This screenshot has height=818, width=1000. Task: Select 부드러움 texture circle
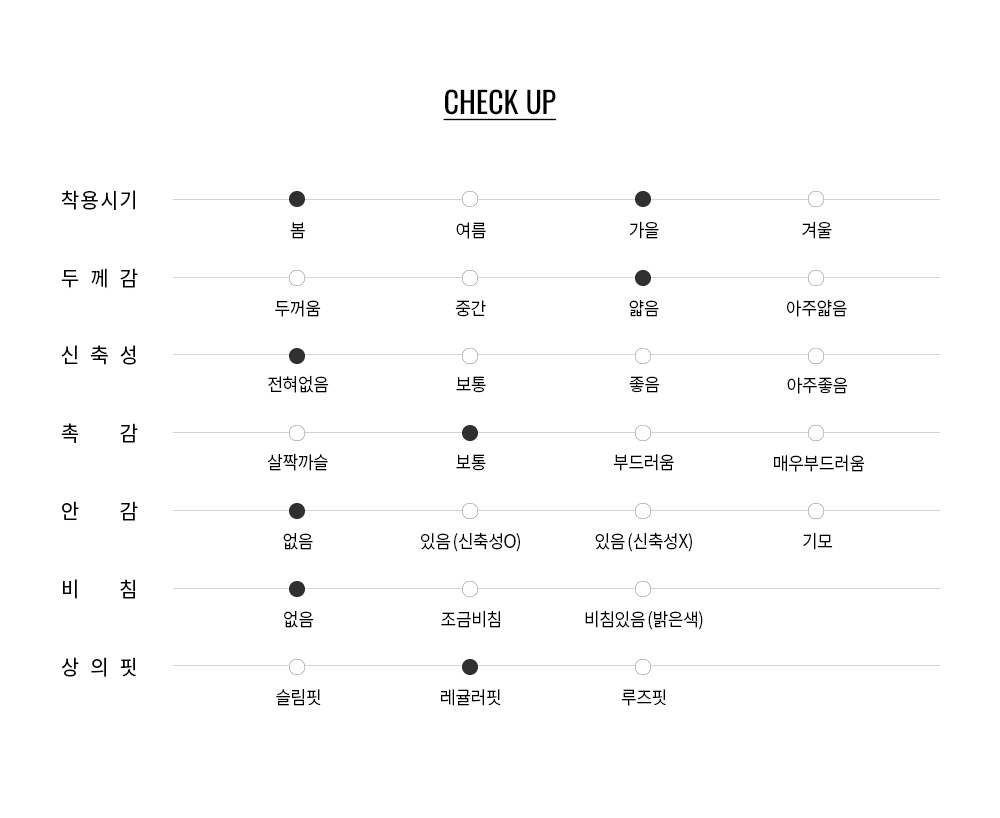643,433
